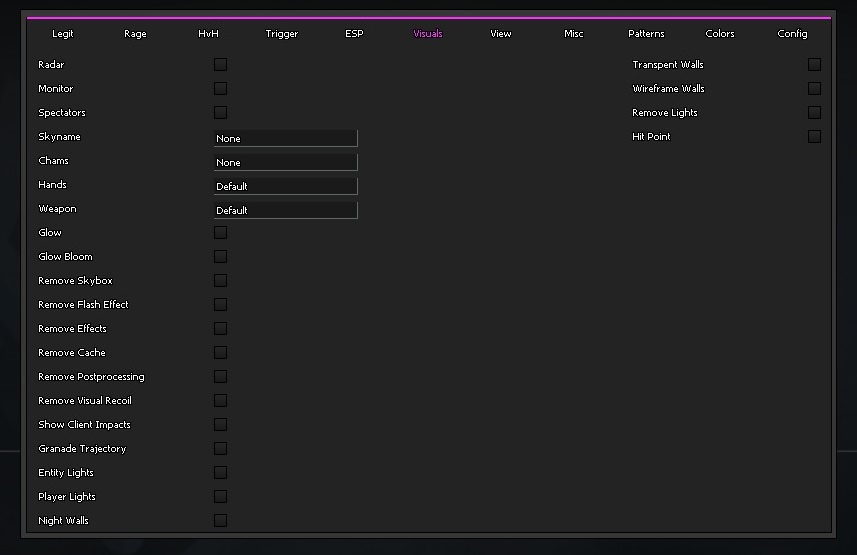Image resolution: width=857 pixels, height=555 pixels.
Task: Toggle Remove Visual Recoil checkbox
Action: (220, 400)
